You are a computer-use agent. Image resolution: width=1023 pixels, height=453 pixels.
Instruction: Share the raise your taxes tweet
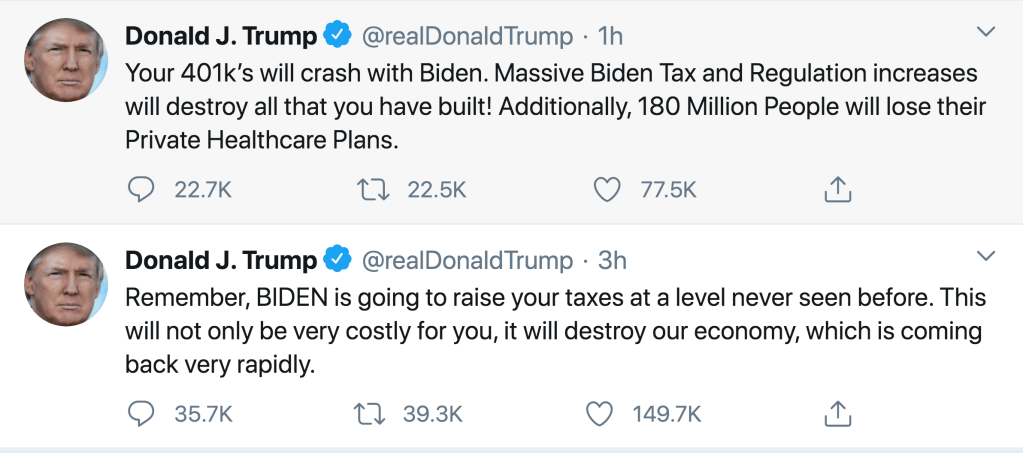(x=838, y=412)
